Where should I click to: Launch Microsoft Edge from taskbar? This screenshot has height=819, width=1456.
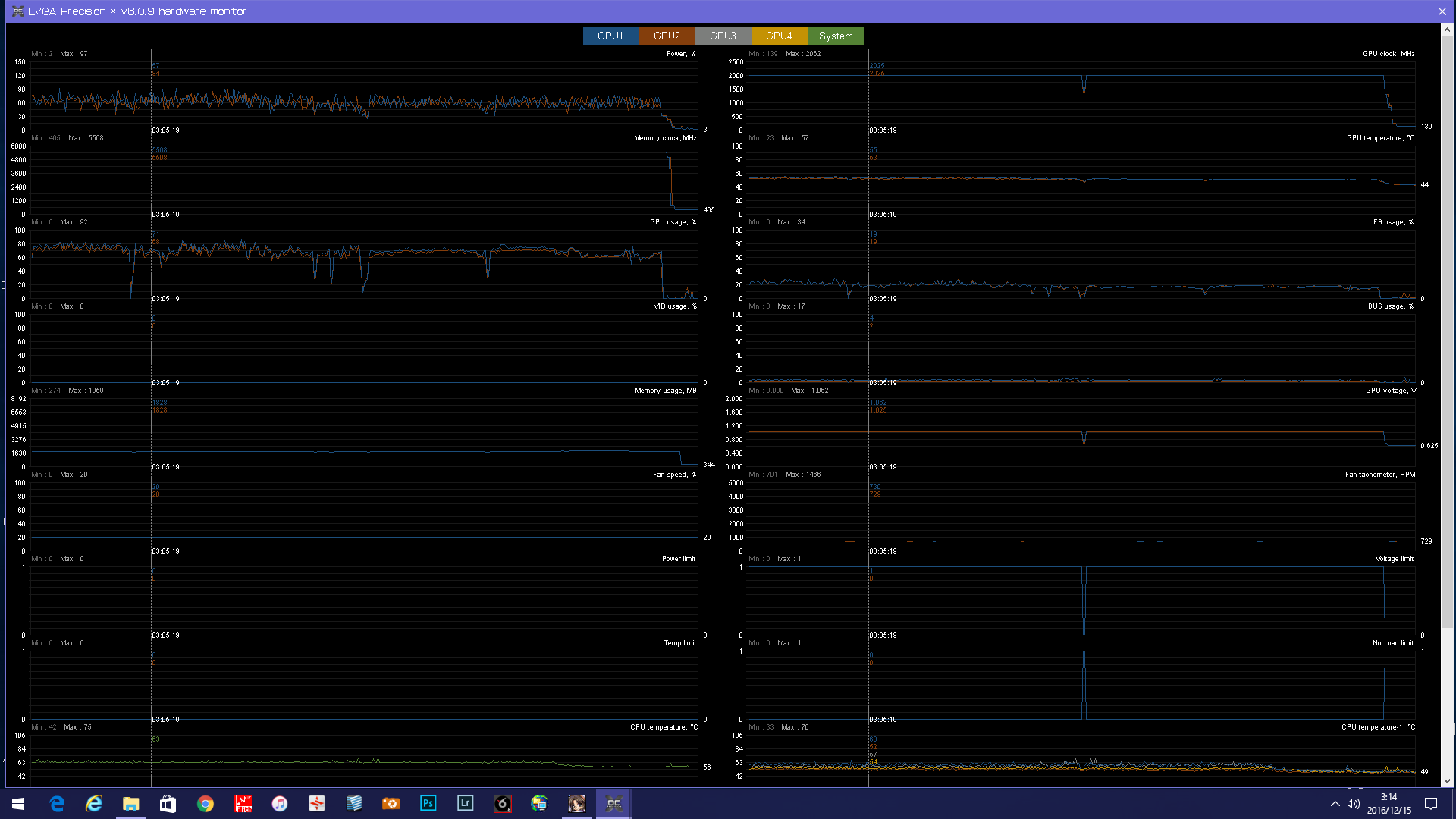pos(57,803)
